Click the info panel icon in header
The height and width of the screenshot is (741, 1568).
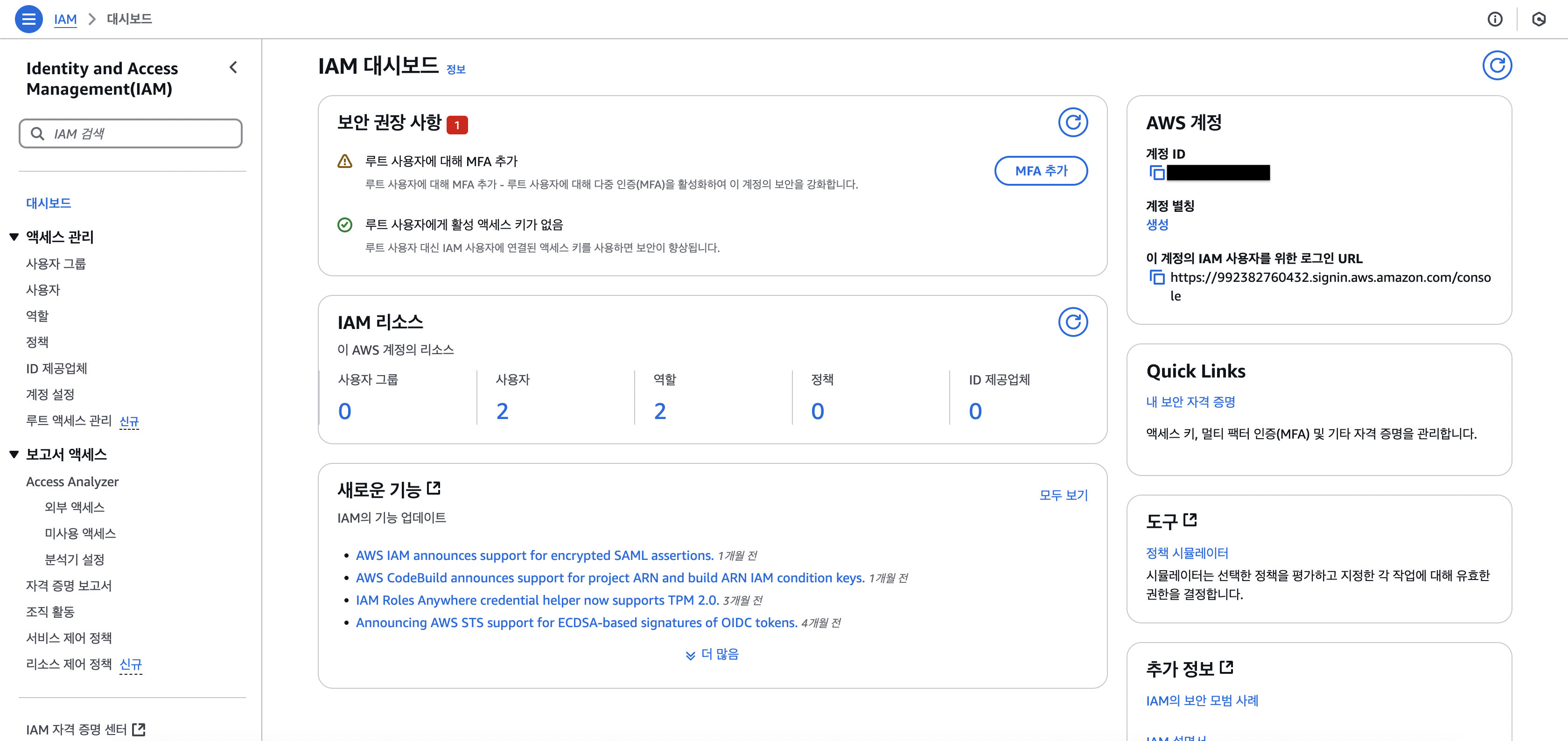pos(1494,20)
